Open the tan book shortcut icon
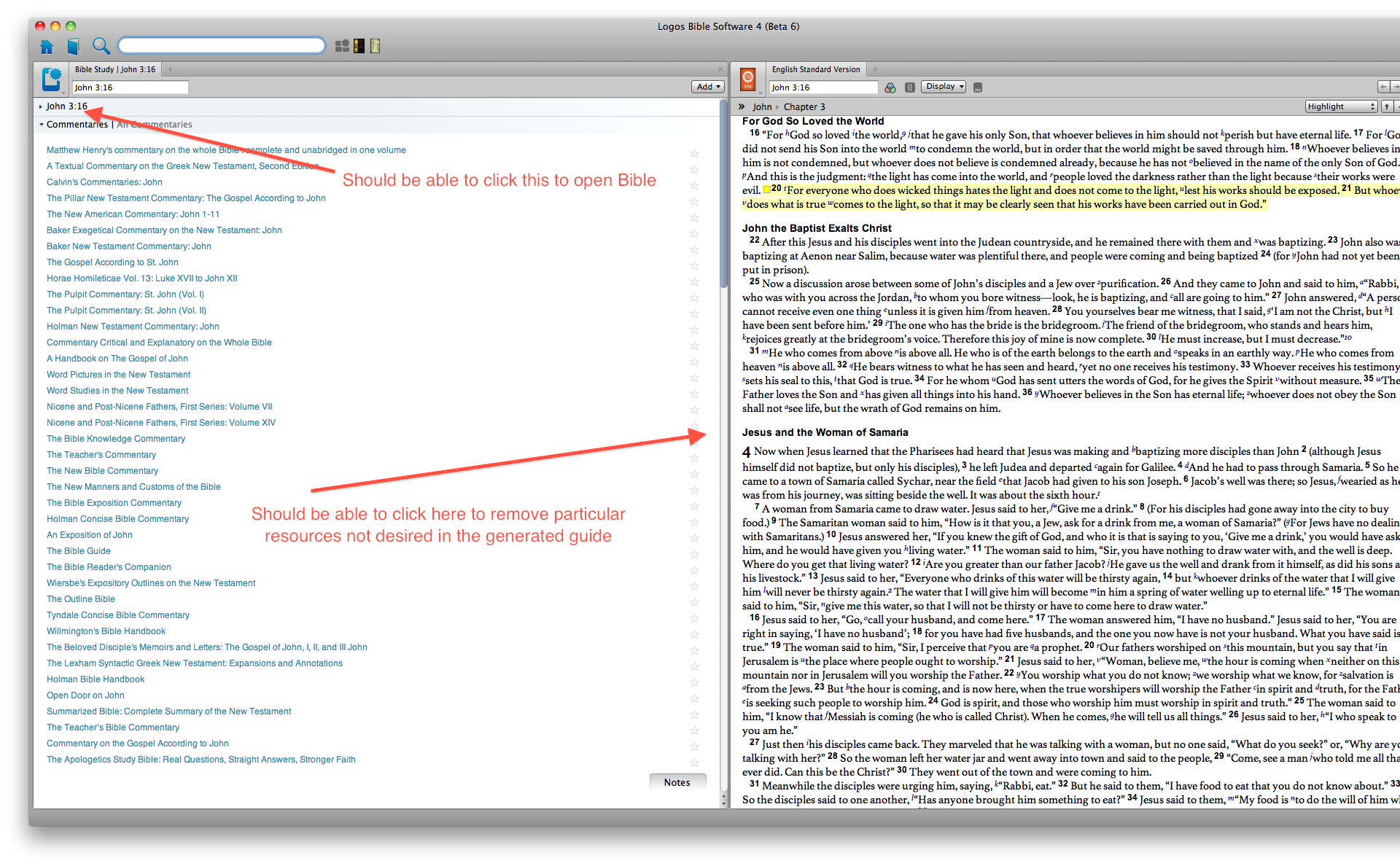This screenshot has width=1400, height=866. (376, 46)
